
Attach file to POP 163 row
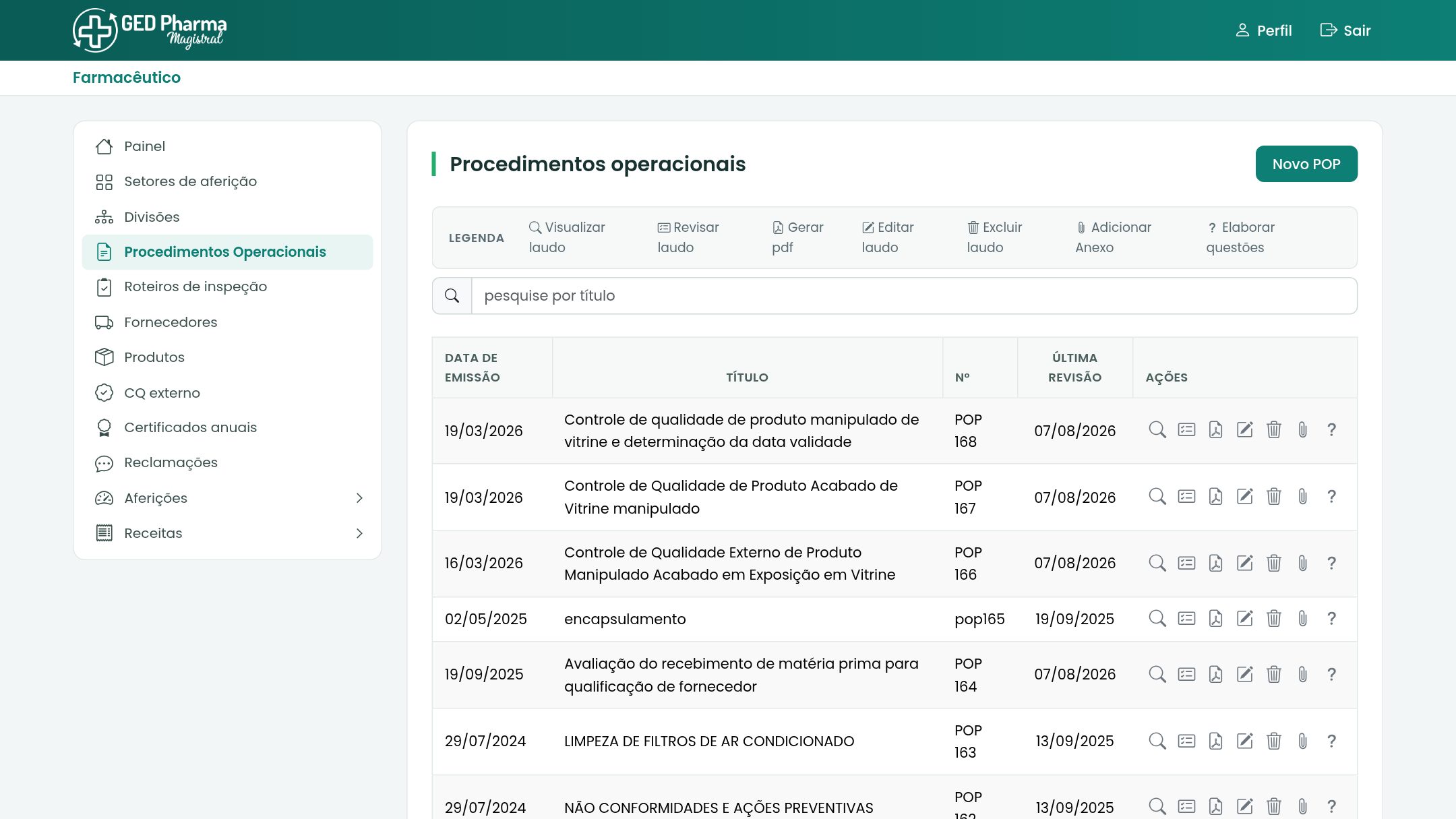click(1302, 741)
